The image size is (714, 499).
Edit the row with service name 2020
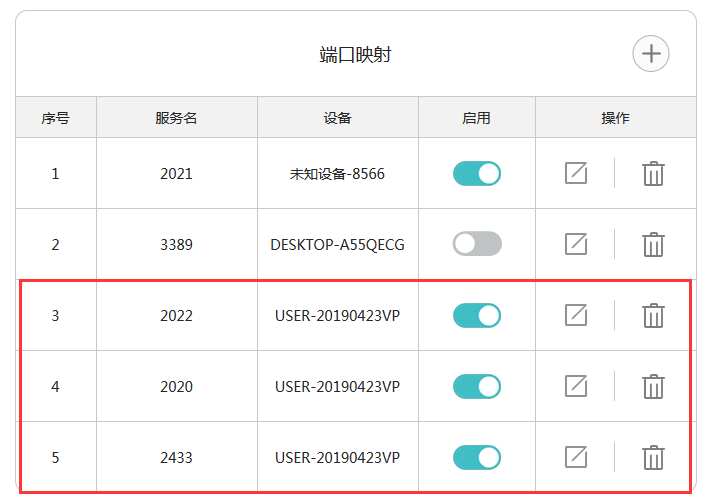click(576, 386)
